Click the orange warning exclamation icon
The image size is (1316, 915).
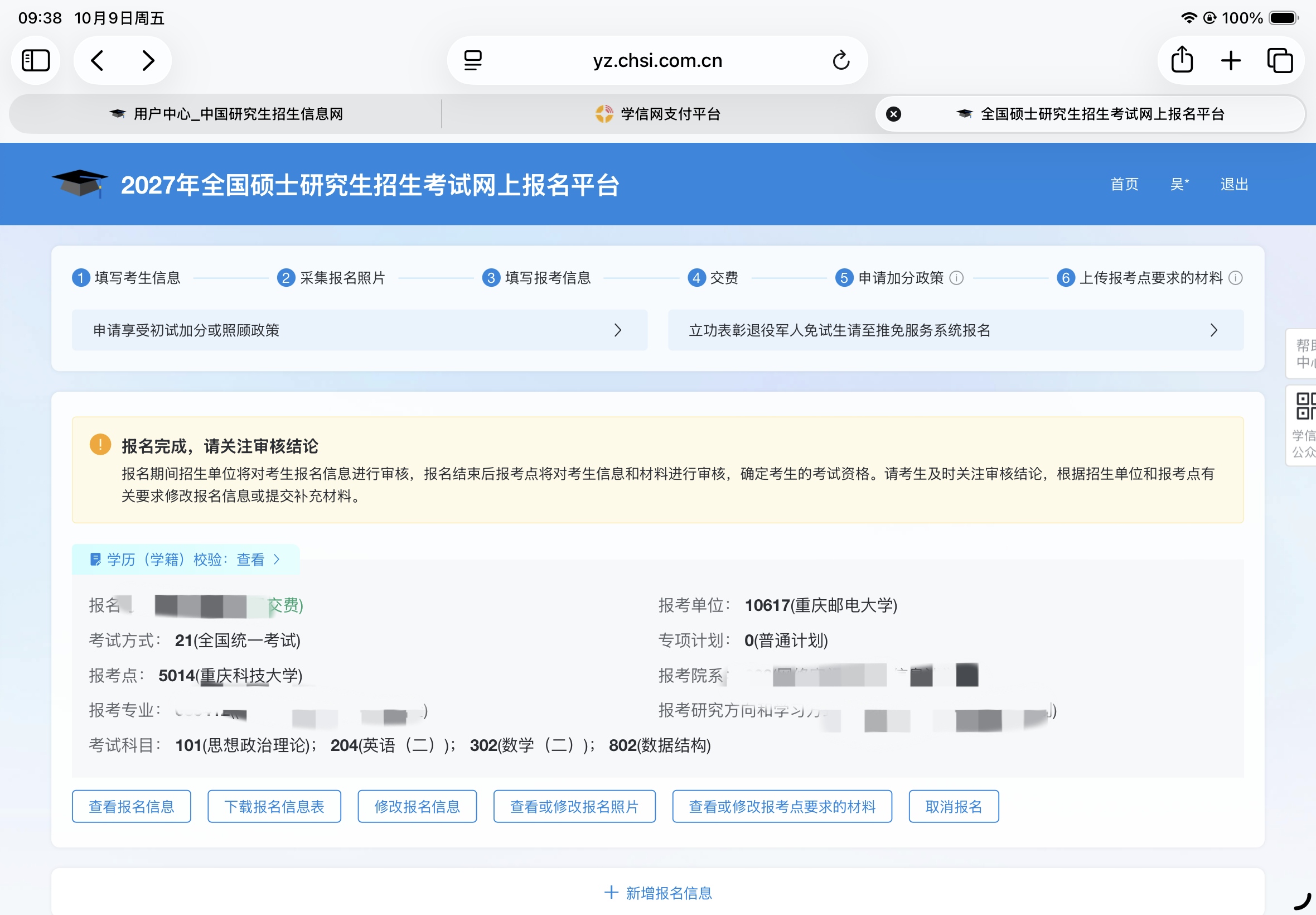[x=100, y=444]
